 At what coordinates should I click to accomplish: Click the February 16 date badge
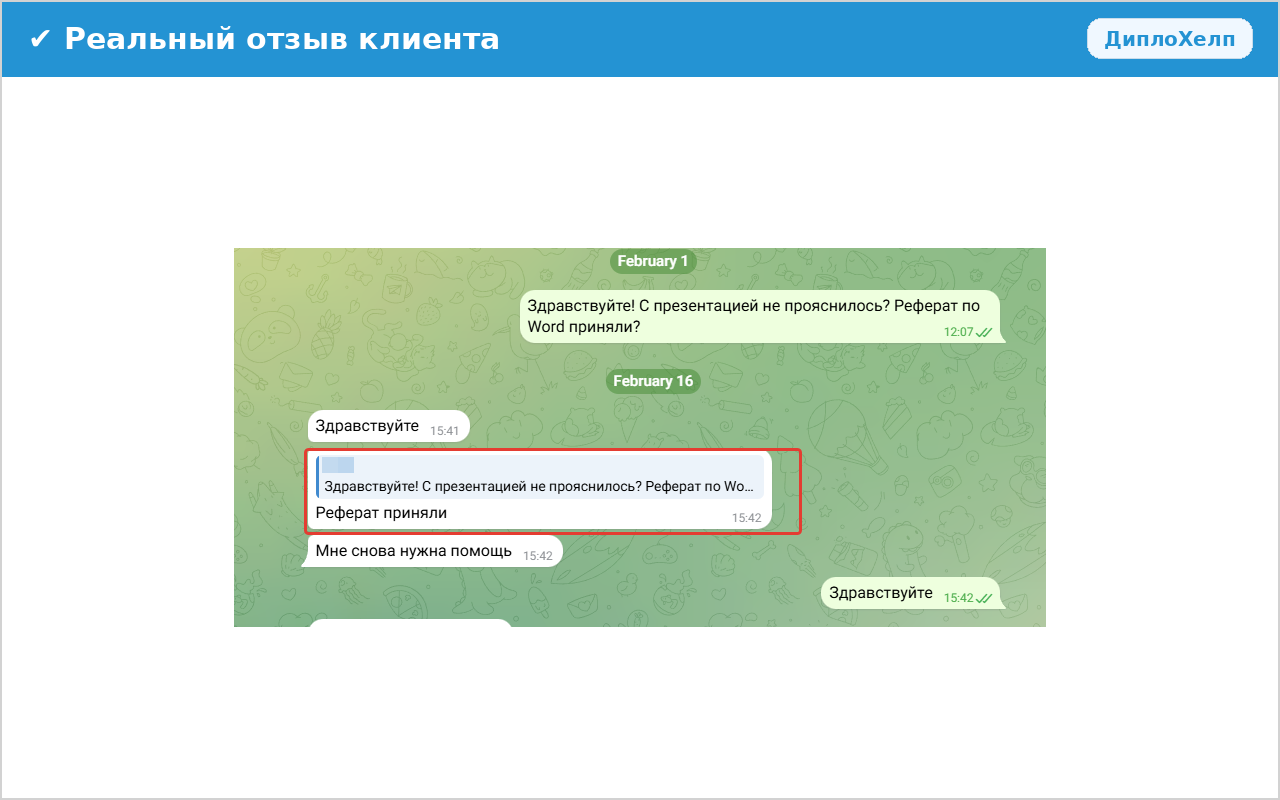pyautogui.click(x=652, y=381)
